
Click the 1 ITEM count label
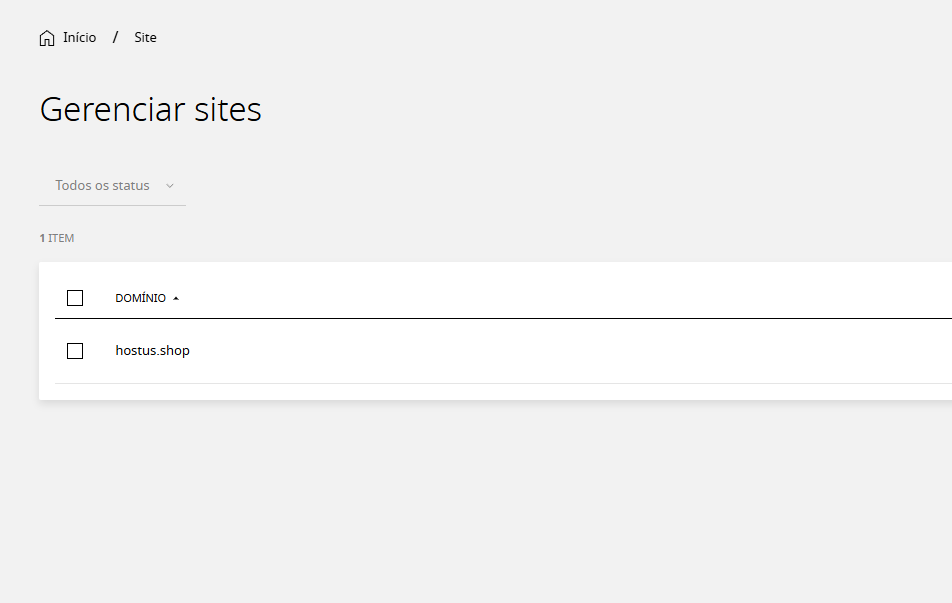[x=56, y=238]
